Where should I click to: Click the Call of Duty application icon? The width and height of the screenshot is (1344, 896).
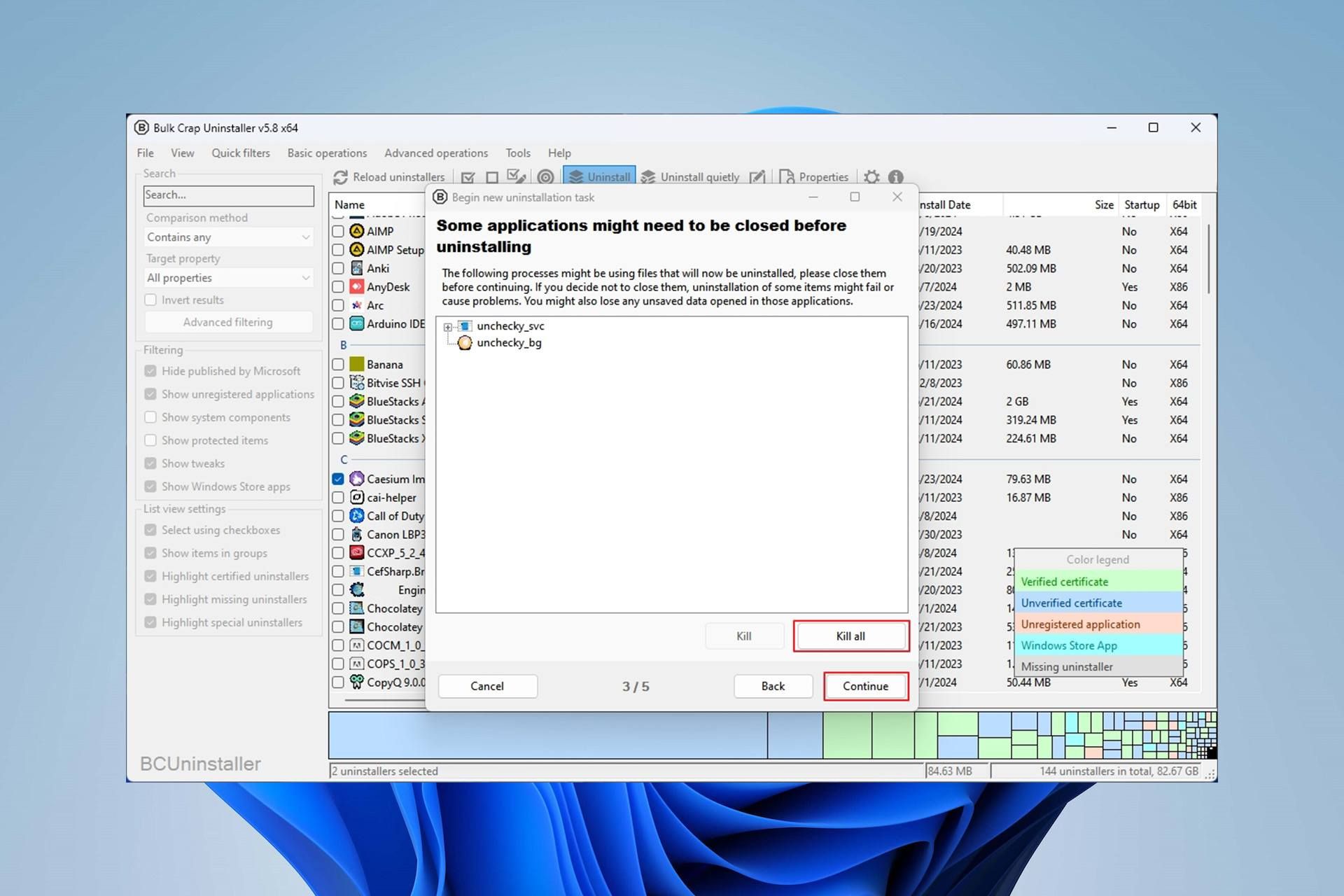click(357, 516)
